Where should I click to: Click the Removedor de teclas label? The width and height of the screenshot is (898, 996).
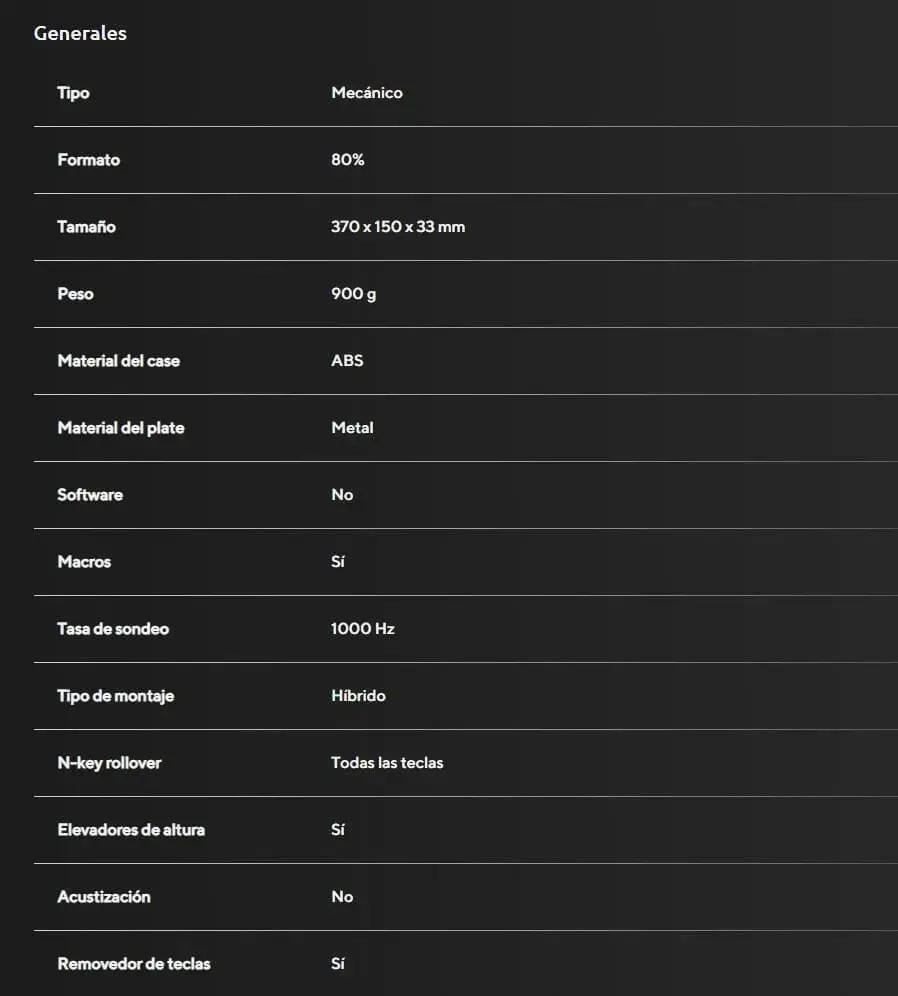134,964
